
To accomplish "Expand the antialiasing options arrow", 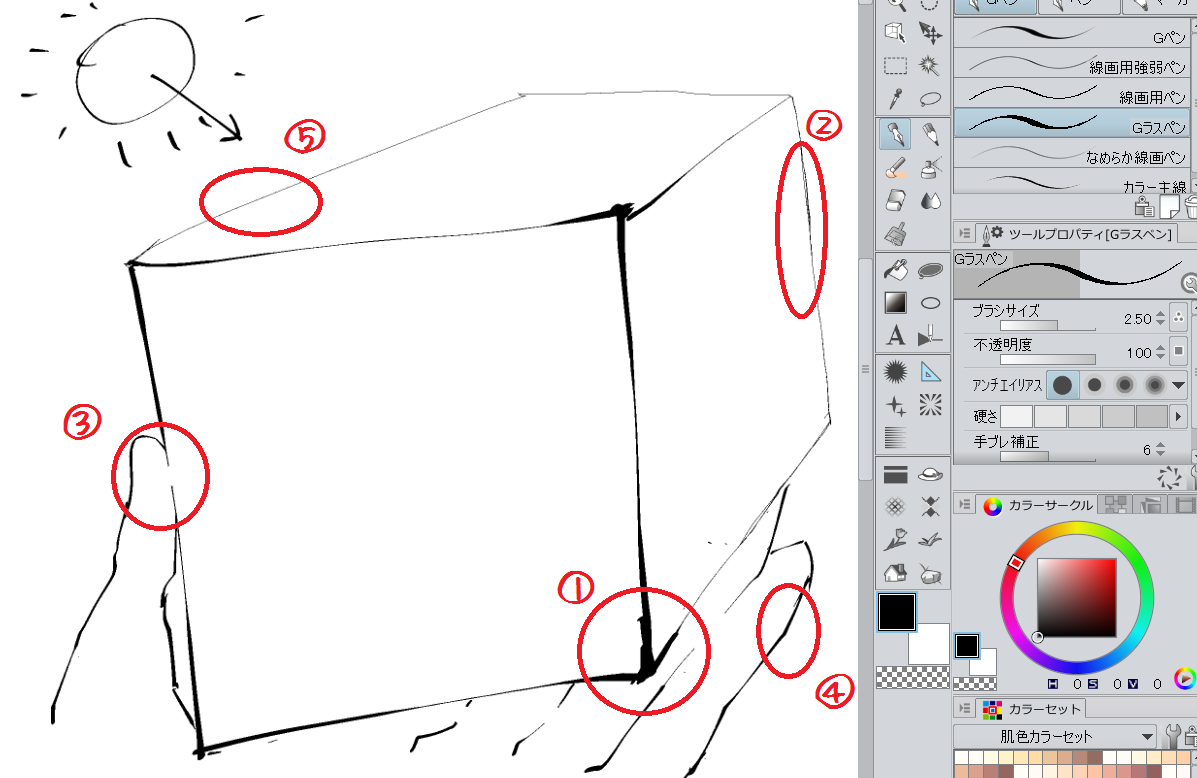I will coord(1178,385).
